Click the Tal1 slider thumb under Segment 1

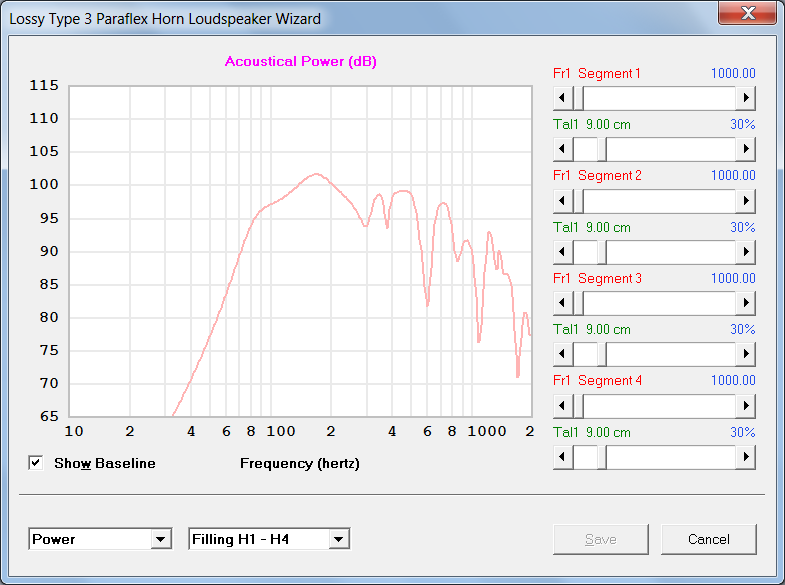click(x=602, y=149)
